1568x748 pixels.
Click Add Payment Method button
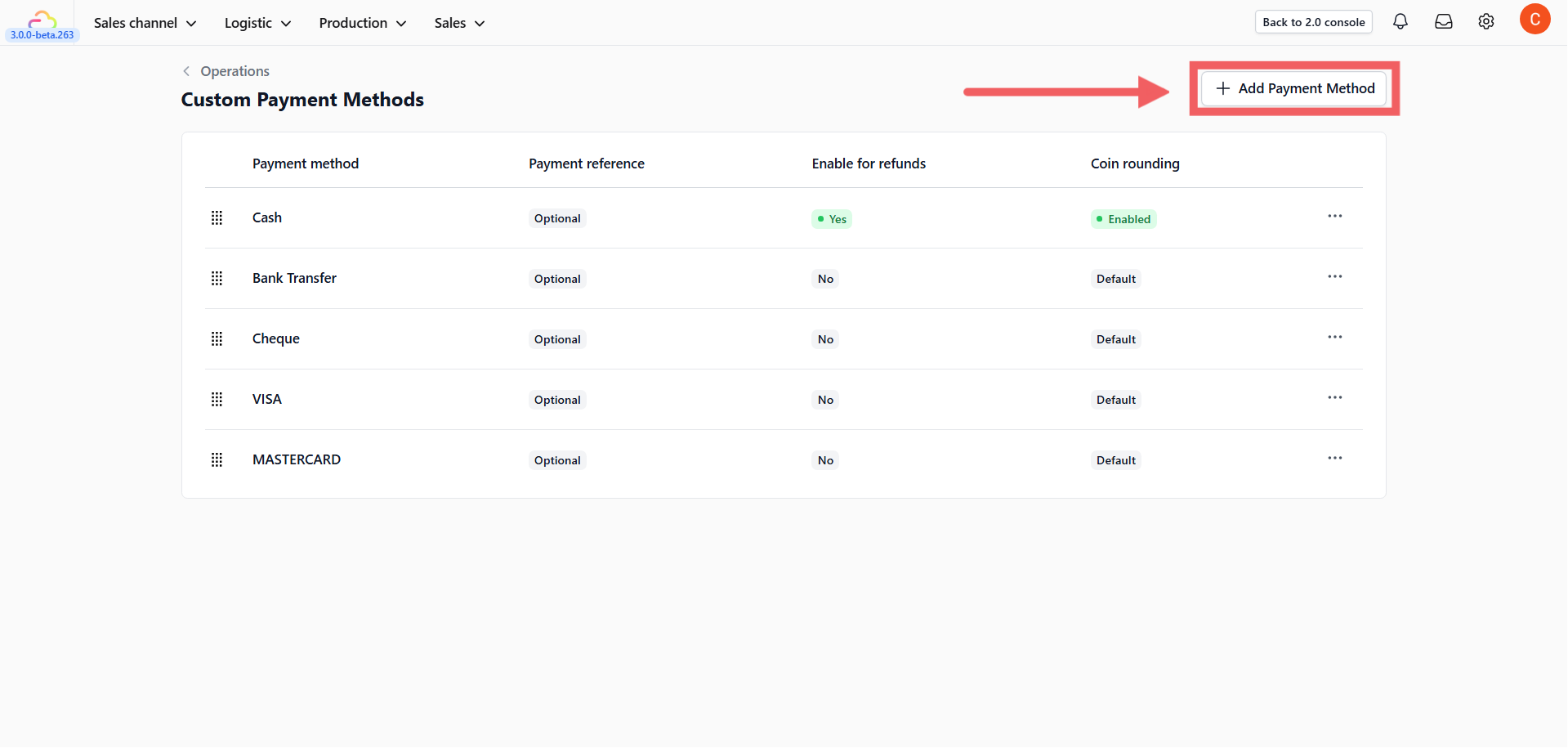[1294, 88]
